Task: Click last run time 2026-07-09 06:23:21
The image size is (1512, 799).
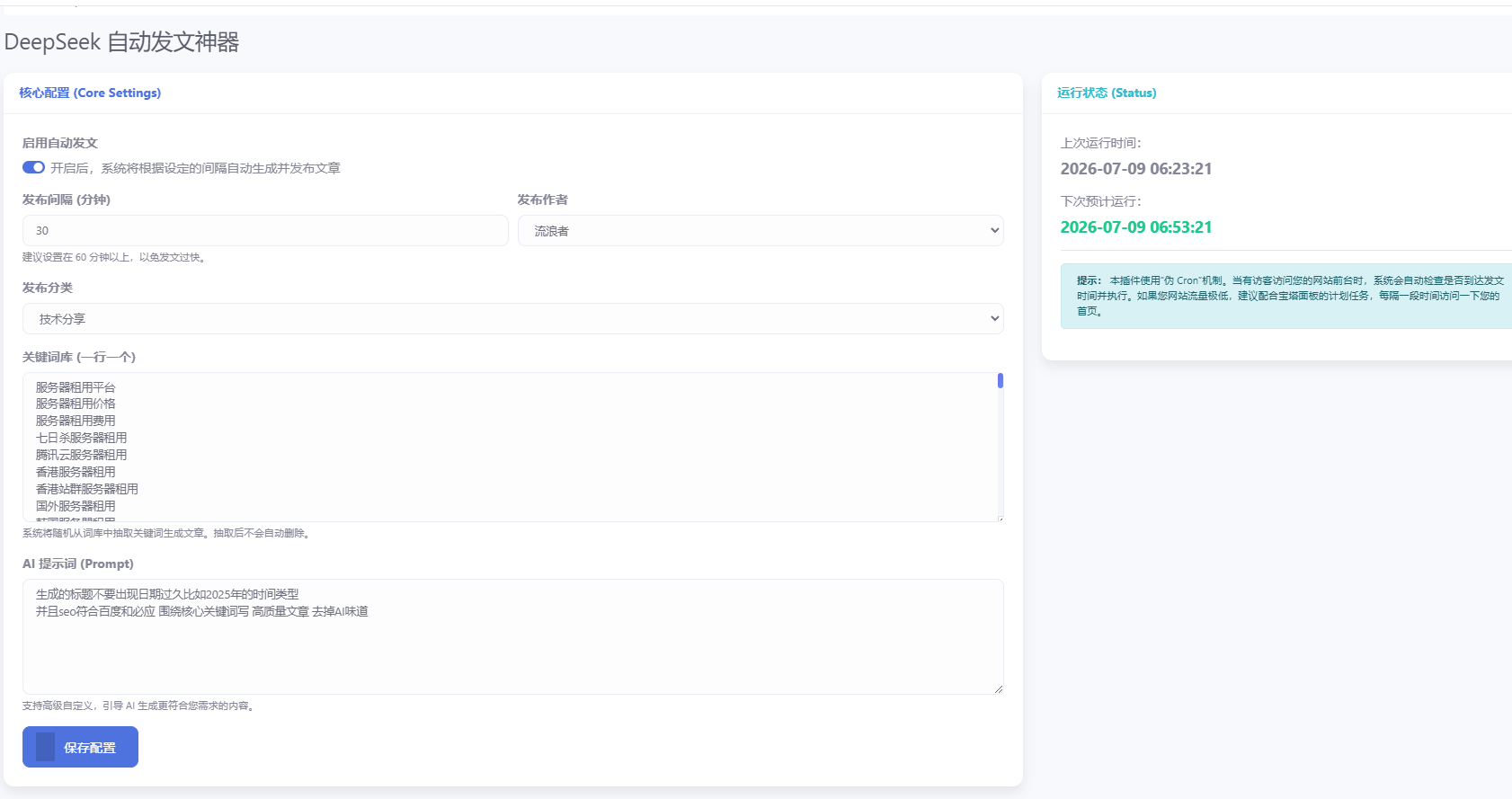Action: (x=1136, y=169)
